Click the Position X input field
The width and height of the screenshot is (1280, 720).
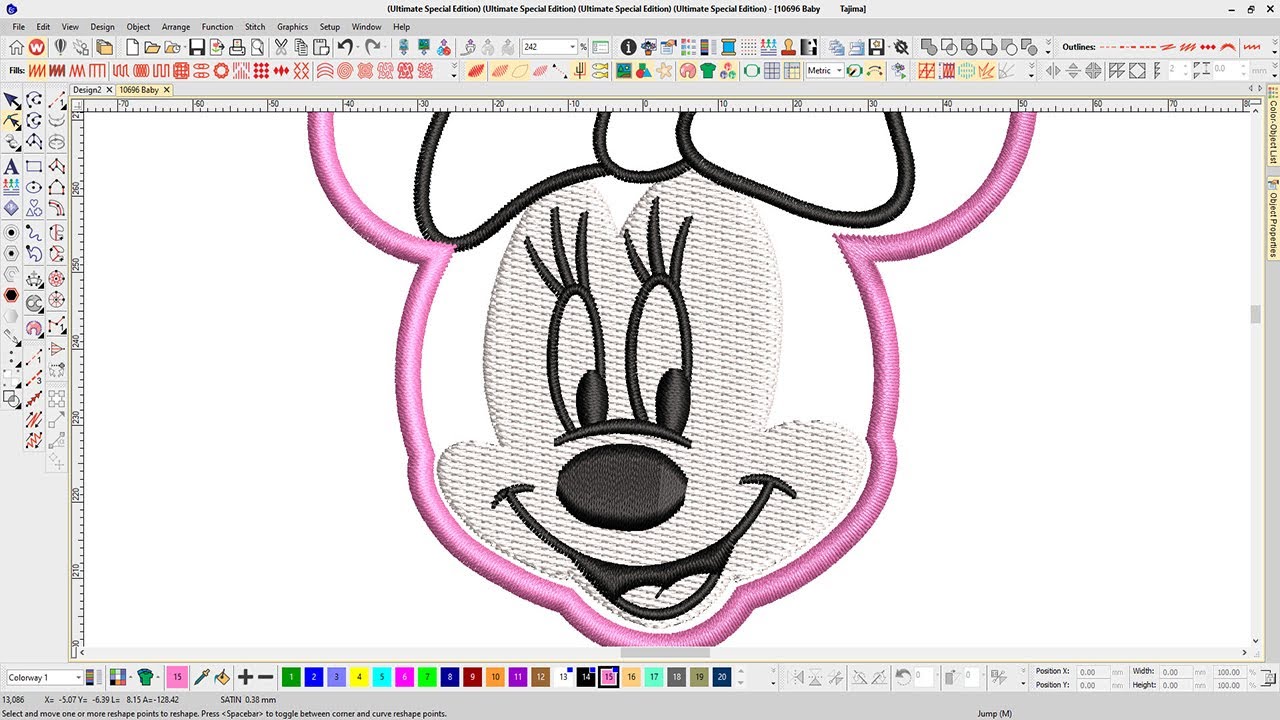(1095, 672)
